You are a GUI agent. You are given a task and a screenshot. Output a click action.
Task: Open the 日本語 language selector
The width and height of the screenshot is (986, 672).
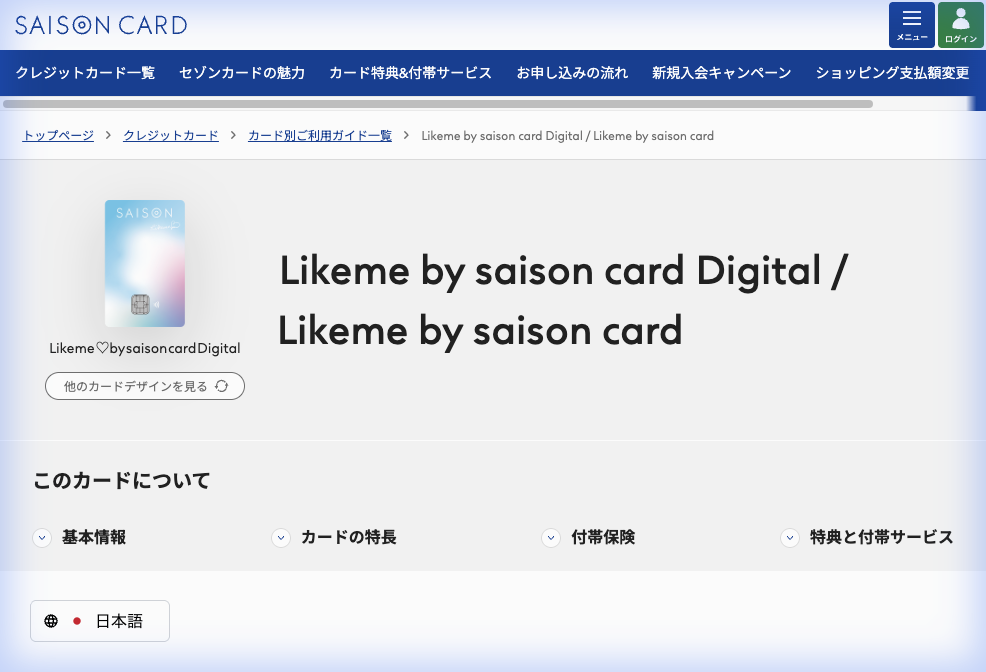(99, 620)
